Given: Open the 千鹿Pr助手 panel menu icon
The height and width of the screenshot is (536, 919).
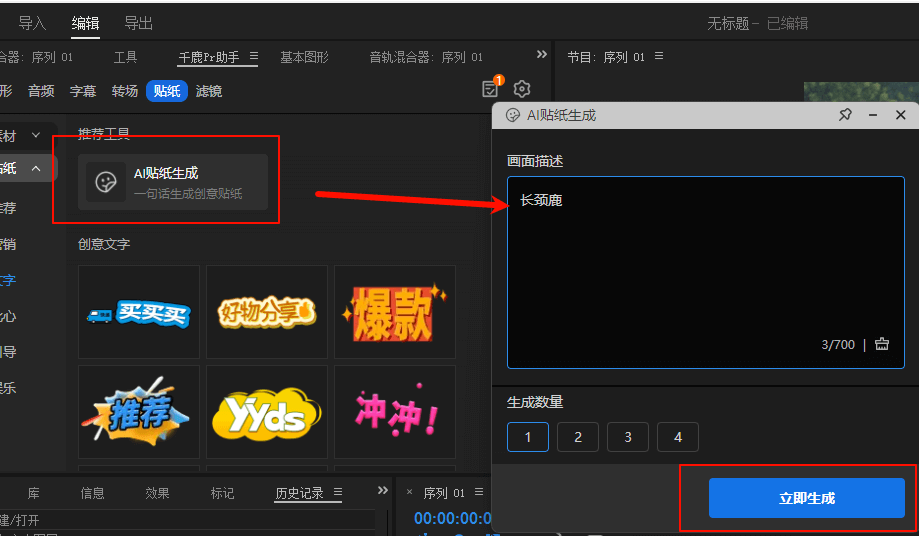Looking at the screenshot, I should tap(254, 56).
